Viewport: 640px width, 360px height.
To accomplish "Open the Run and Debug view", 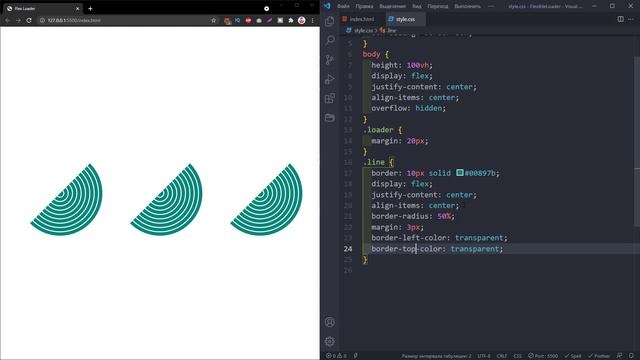I will pyautogui.click(x=330, y=79).
